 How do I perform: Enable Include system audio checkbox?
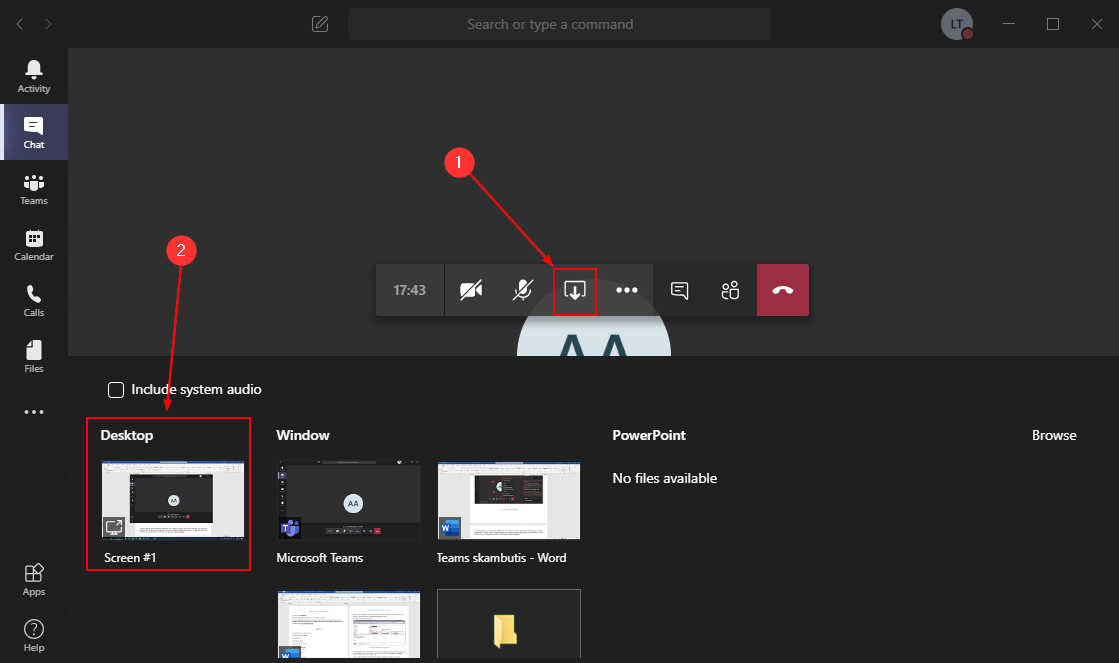(116, 390)
